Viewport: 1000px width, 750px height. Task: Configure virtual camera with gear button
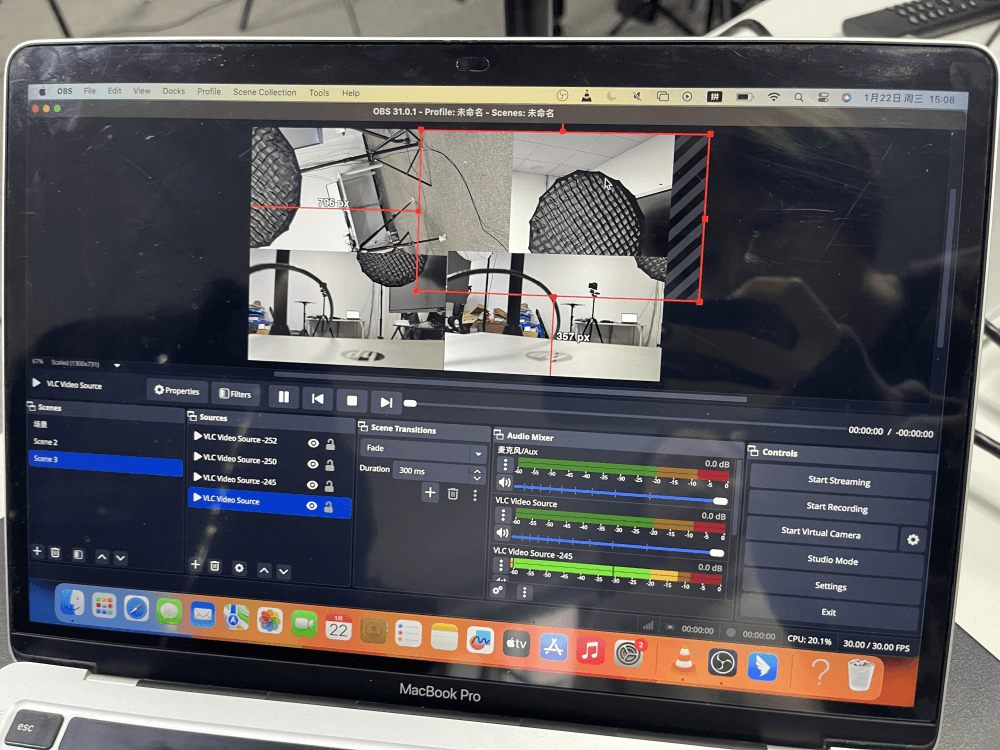[913, 540]
